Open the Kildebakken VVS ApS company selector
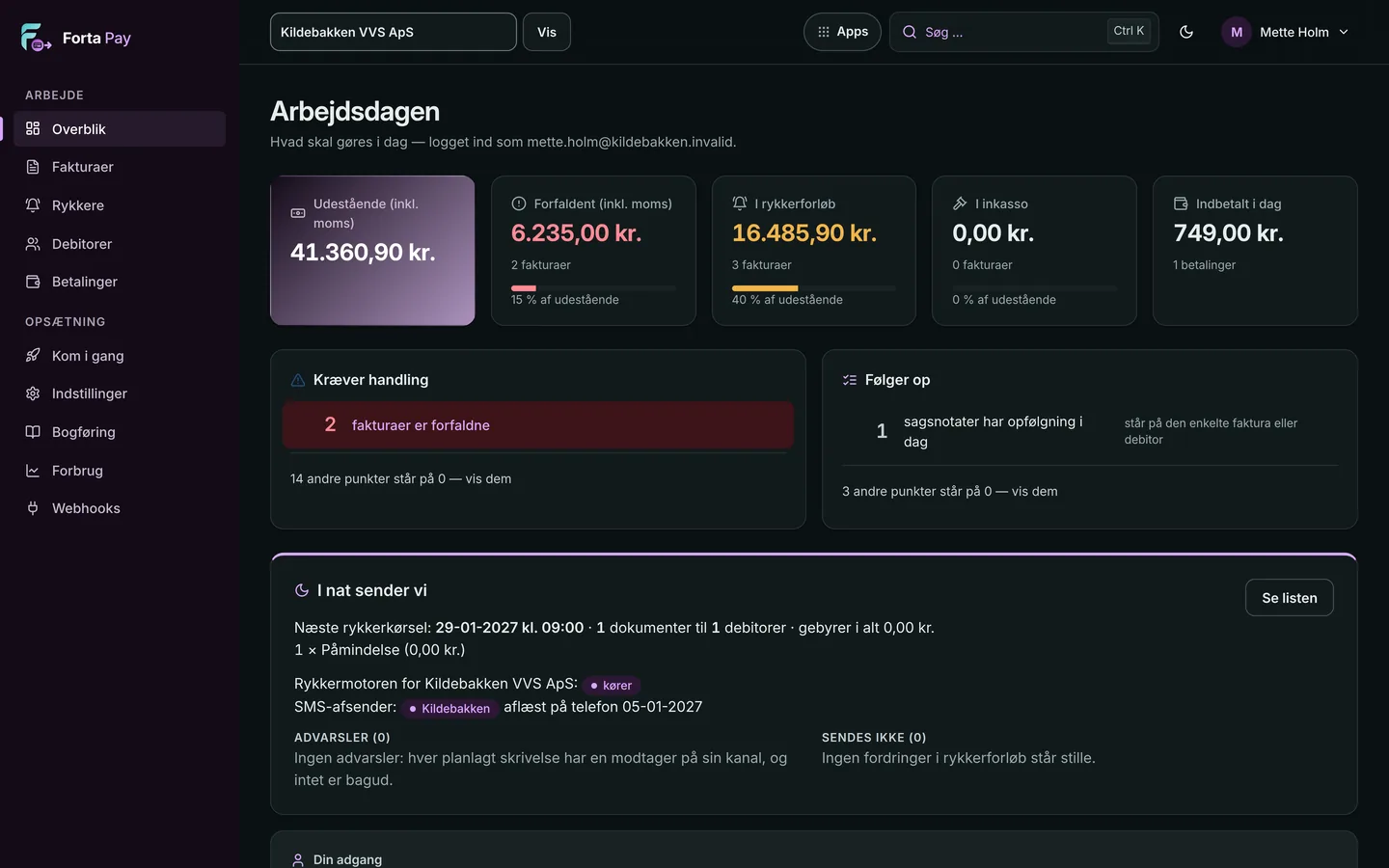Screen dimensions: 1389x868 [394, 32]
